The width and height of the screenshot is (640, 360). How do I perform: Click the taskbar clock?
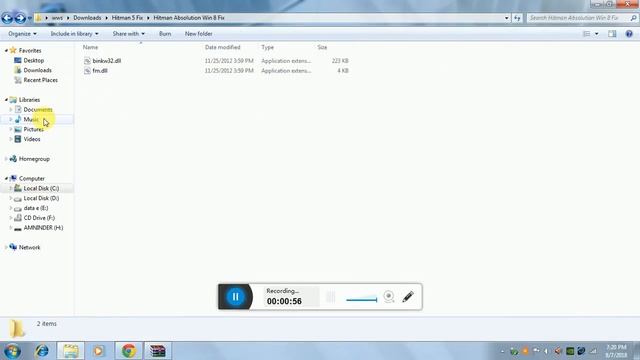click(x=616, y=351)
